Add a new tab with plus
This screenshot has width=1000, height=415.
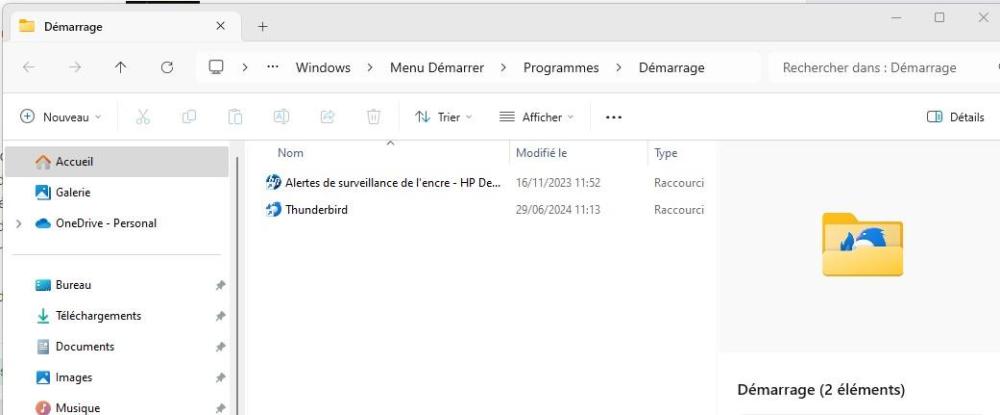[263, 26]
